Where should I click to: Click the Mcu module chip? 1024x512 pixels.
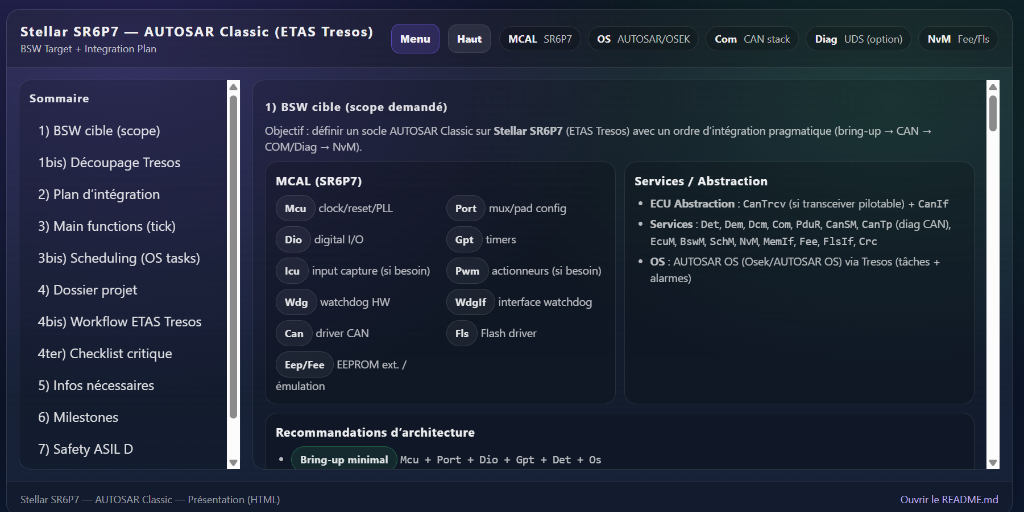(295, 208)
